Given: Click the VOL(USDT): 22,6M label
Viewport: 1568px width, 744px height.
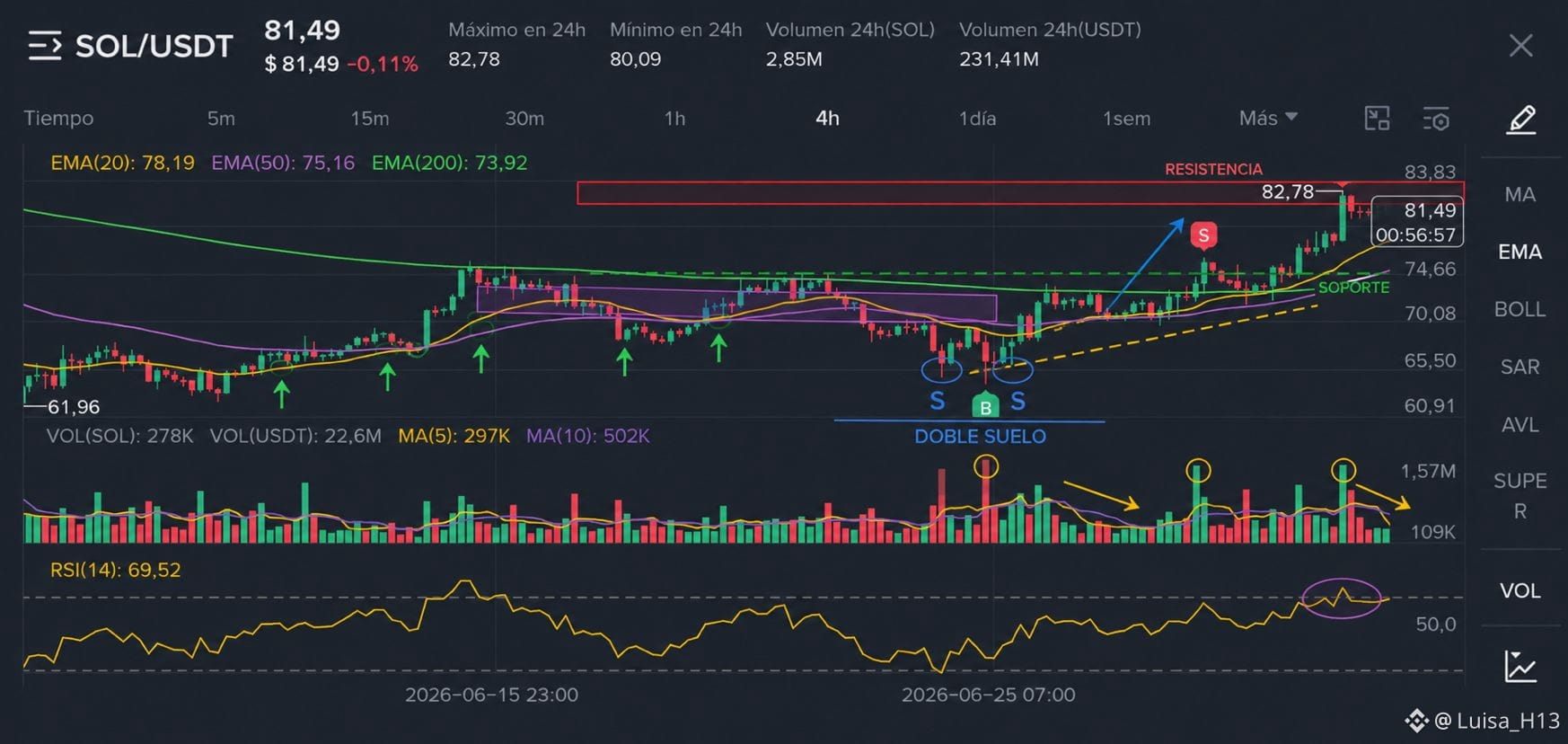Looking at the screenshot, I should [295, 436].
